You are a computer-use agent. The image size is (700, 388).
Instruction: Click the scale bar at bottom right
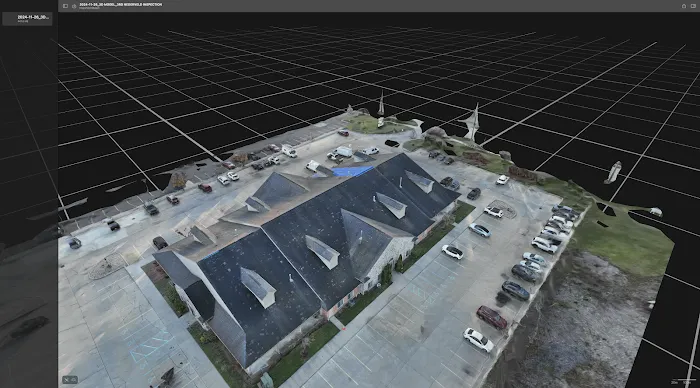pyautogui.click(x=683, y=382)
